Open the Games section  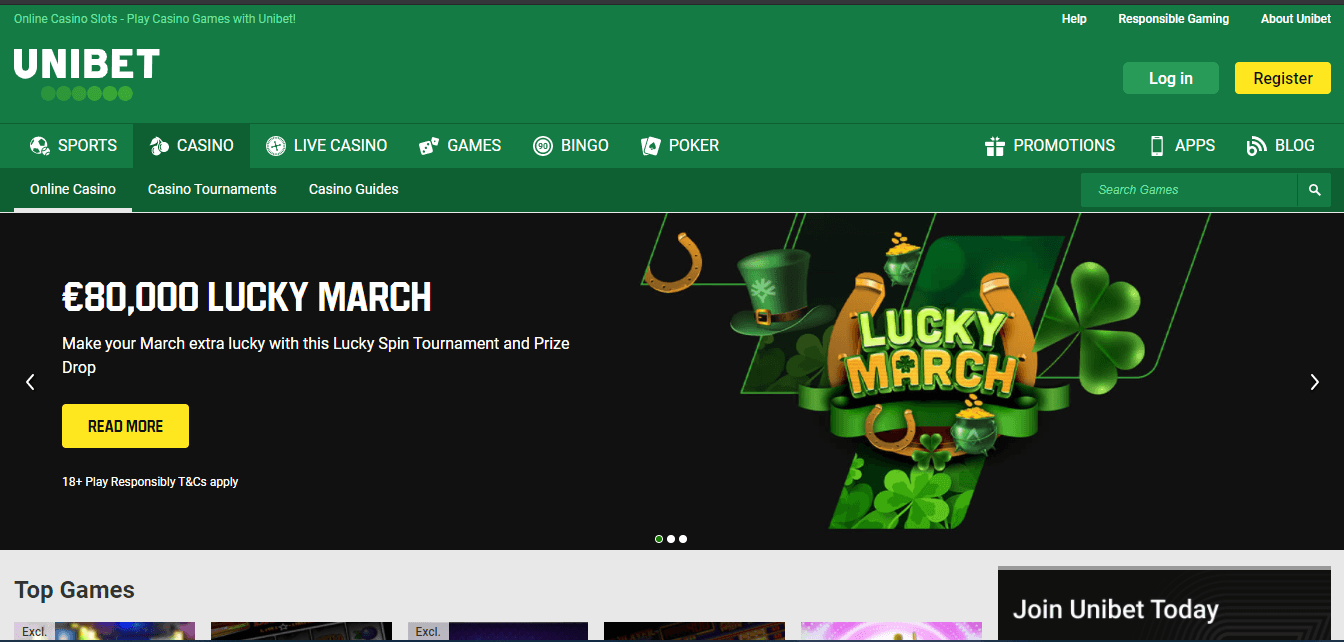[460, 146]
